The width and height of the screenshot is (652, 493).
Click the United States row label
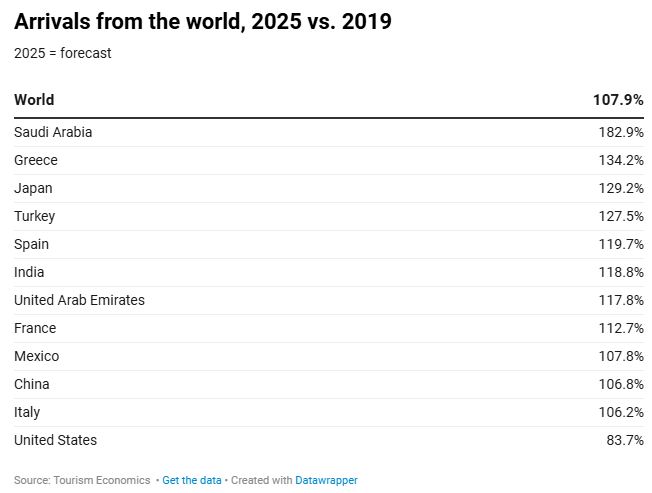point(55,440)
